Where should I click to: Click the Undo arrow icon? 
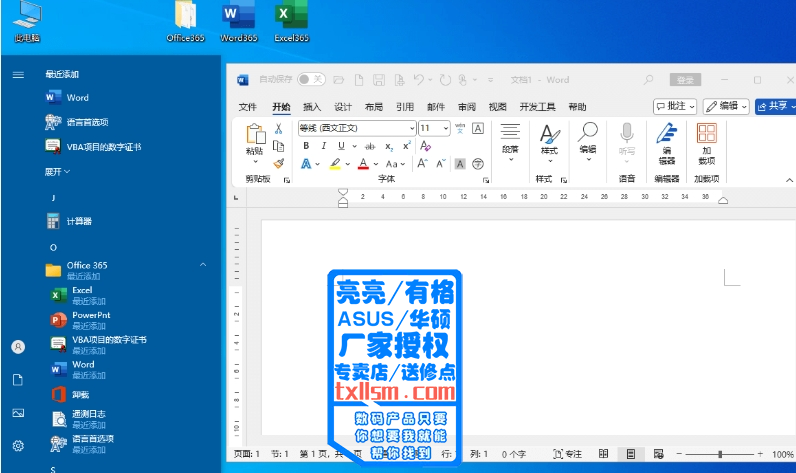point(419,80)
